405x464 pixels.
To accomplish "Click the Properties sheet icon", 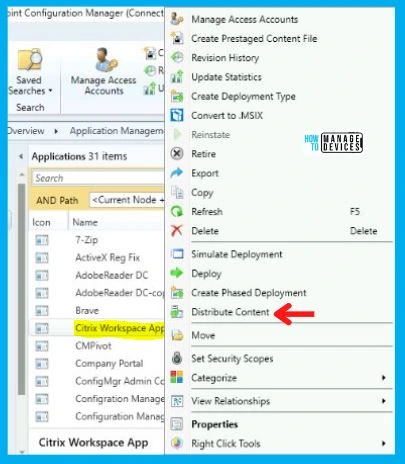I will pyautogui.click(x=177, y=424).
